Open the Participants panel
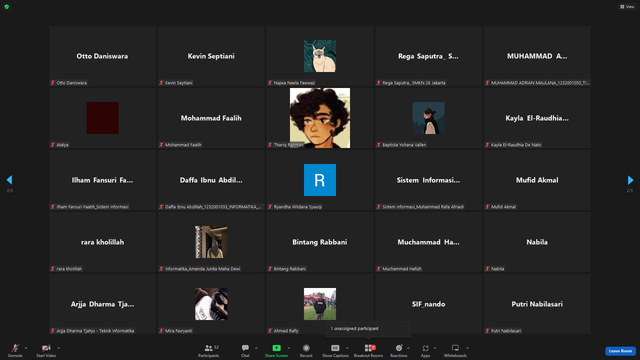This screenshot has height=360, width=640. coord(209,350)
